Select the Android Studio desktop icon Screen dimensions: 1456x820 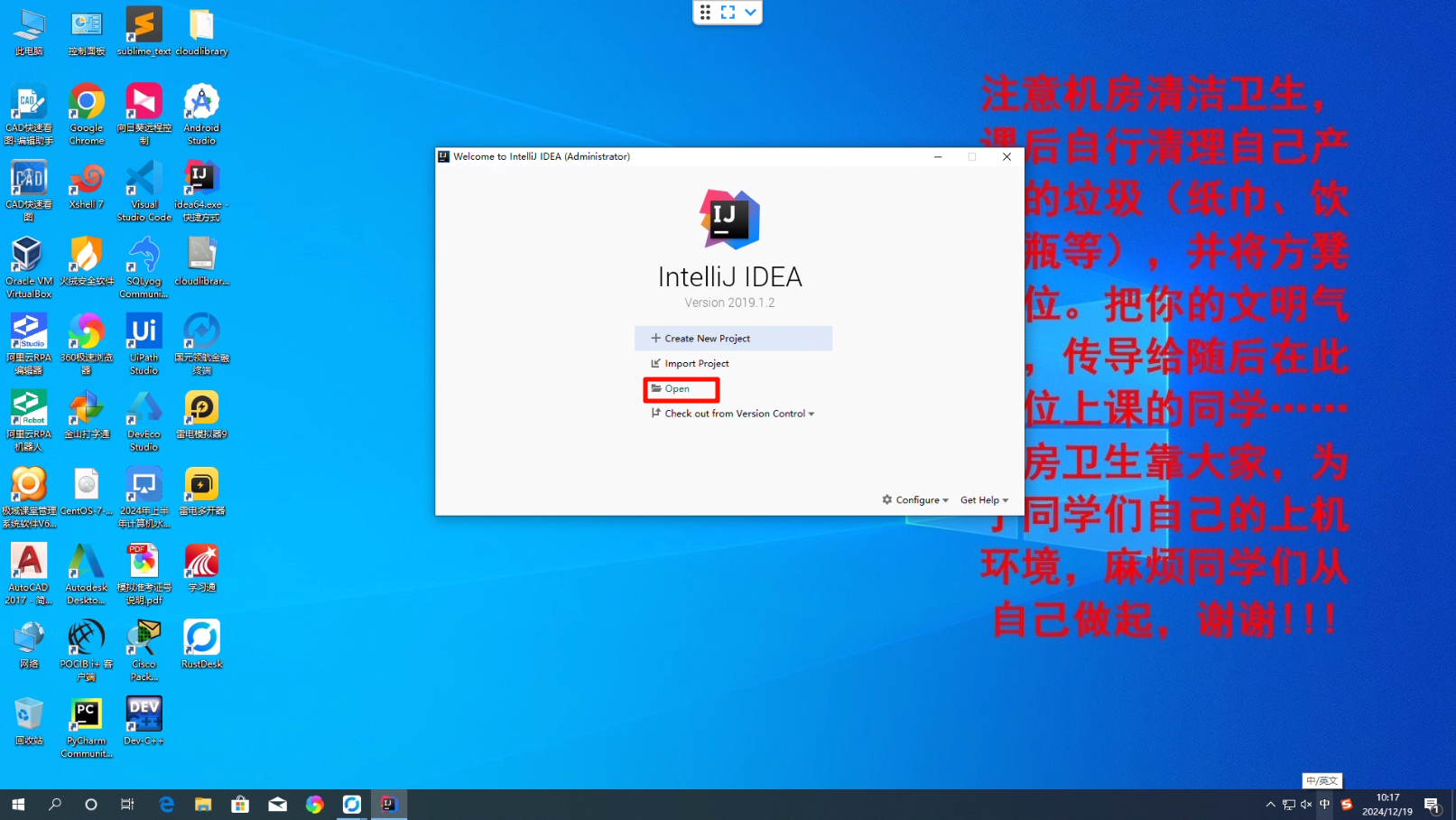(201, 115)
